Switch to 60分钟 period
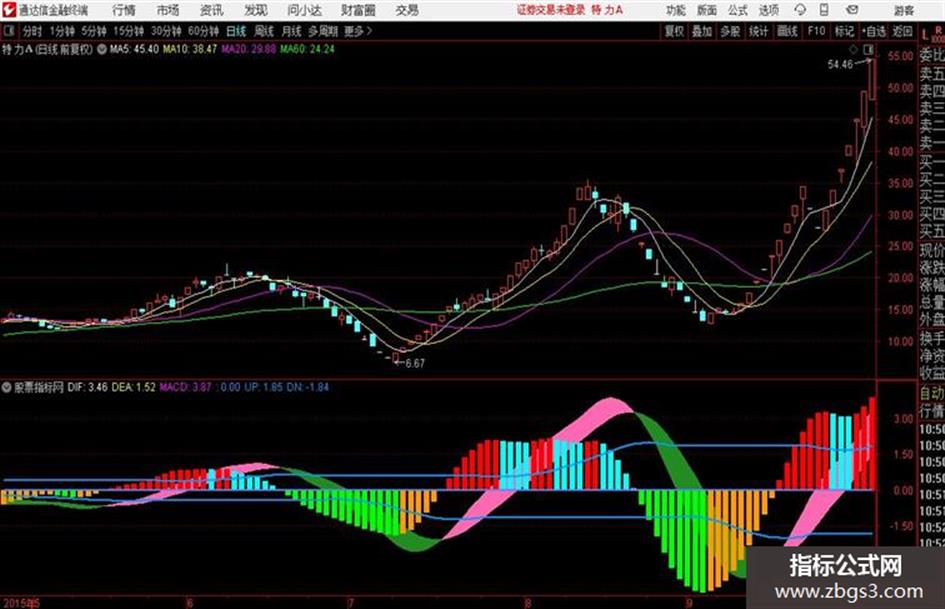This screenshot has width=945, height=609. (x=203, y=31)
